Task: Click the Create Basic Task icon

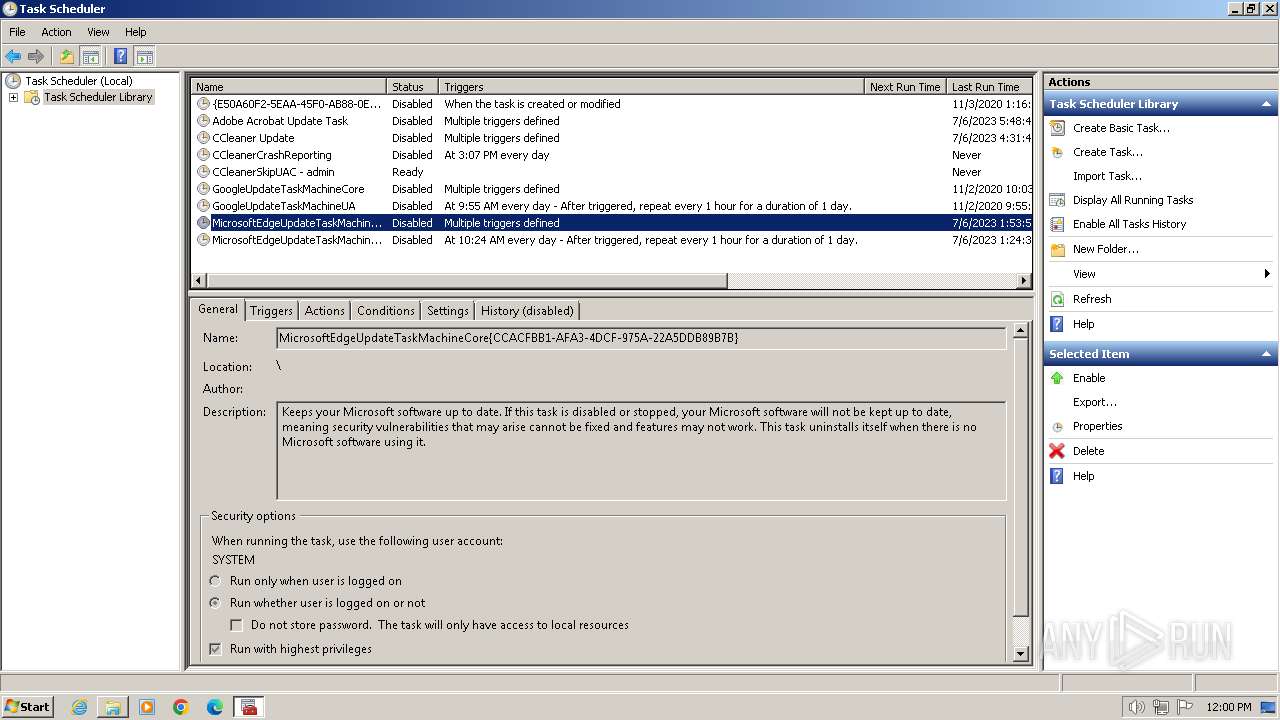Action: [x=1057, y=128]
